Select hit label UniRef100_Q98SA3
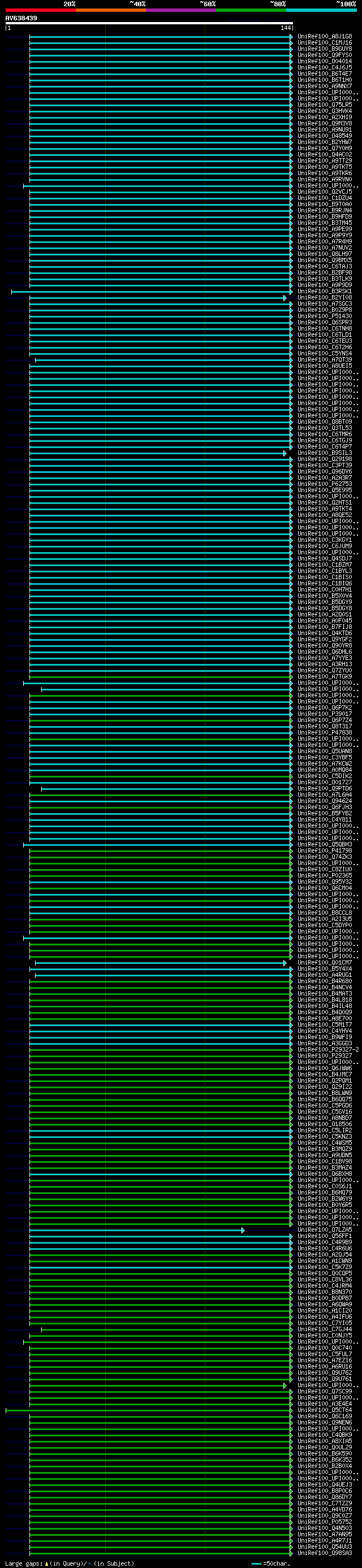Screen dimensions: 362x1568 [325, 1553]
